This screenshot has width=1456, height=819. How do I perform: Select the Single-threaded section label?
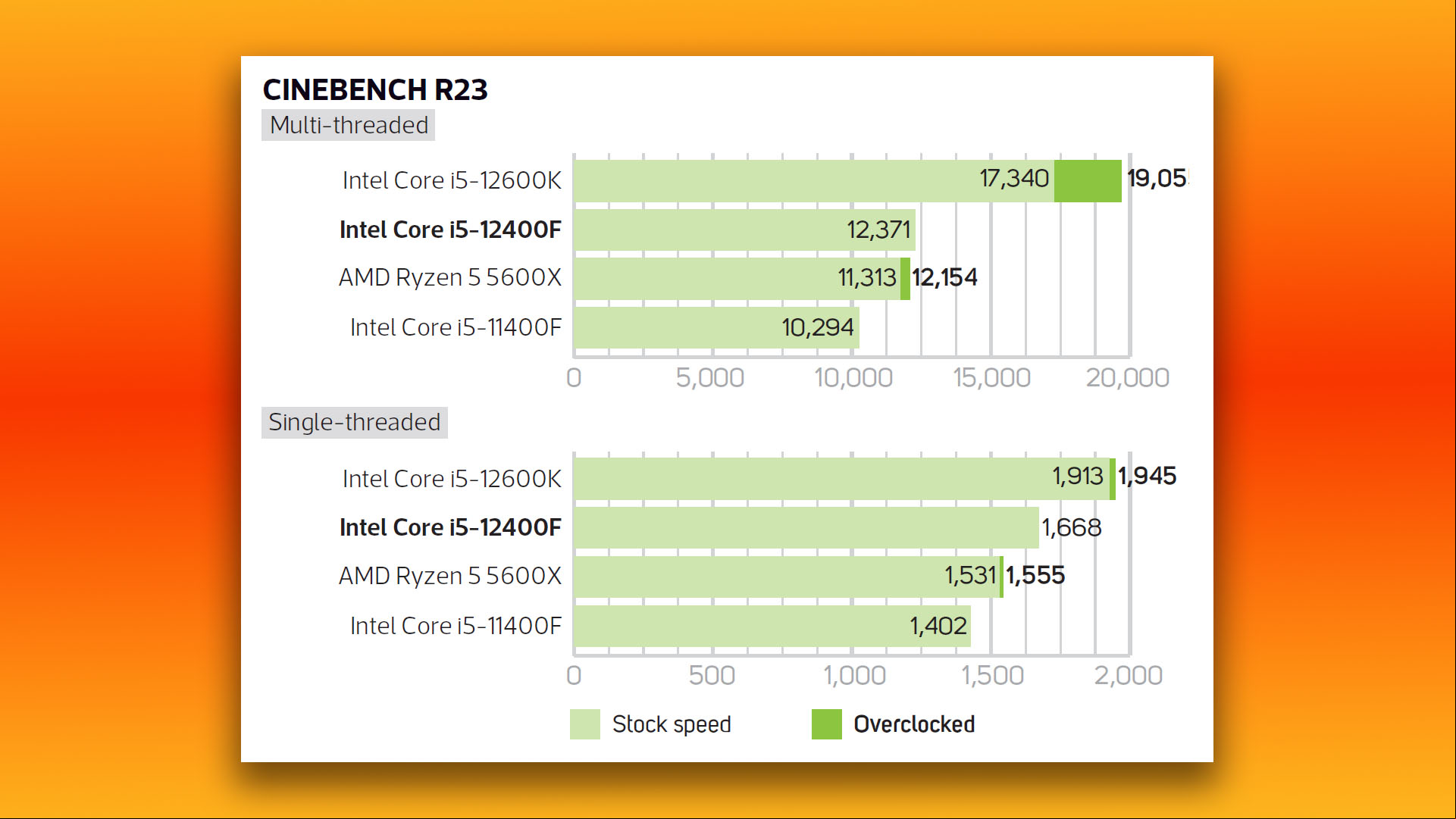(x=354, y=422)
